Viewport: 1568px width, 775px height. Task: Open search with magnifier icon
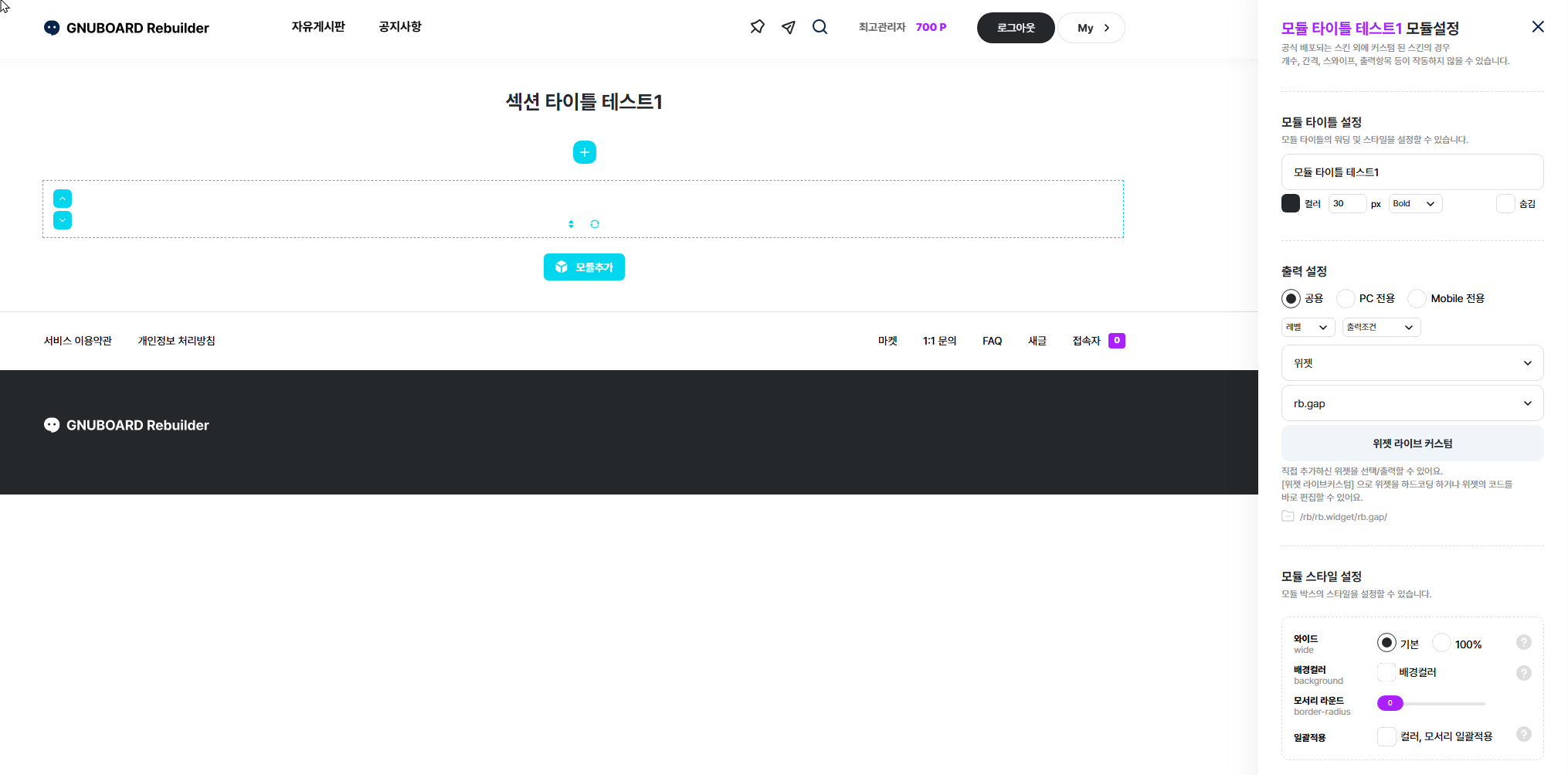tap(820, 27)
